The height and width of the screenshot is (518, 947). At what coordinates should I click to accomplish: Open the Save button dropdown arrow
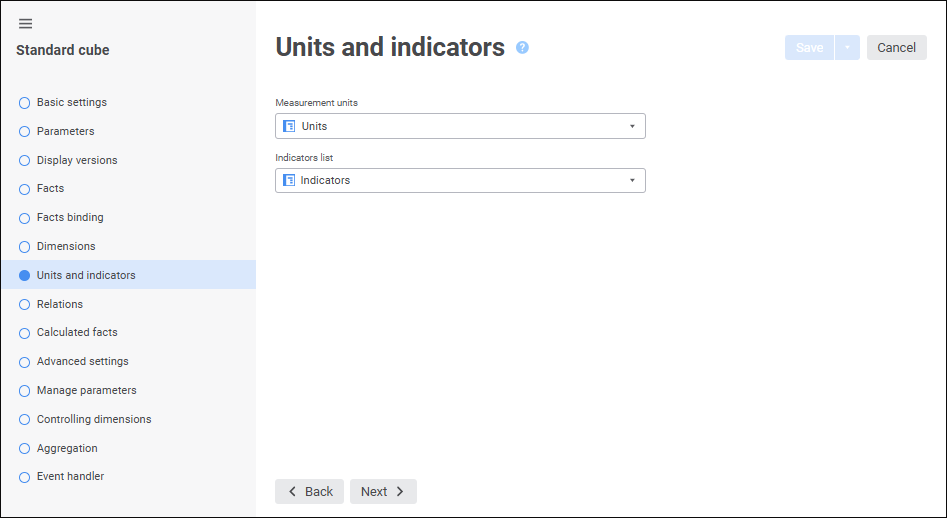pyautogui.click(x=847, y=48)
